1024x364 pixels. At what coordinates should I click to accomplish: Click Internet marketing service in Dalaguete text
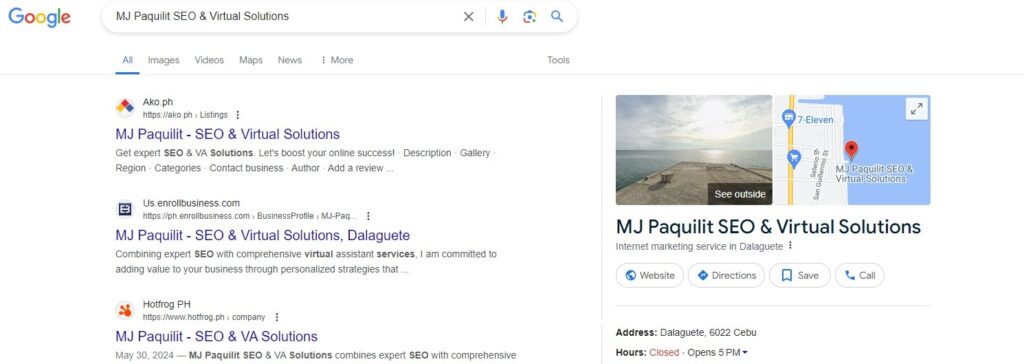pos(699,246)
